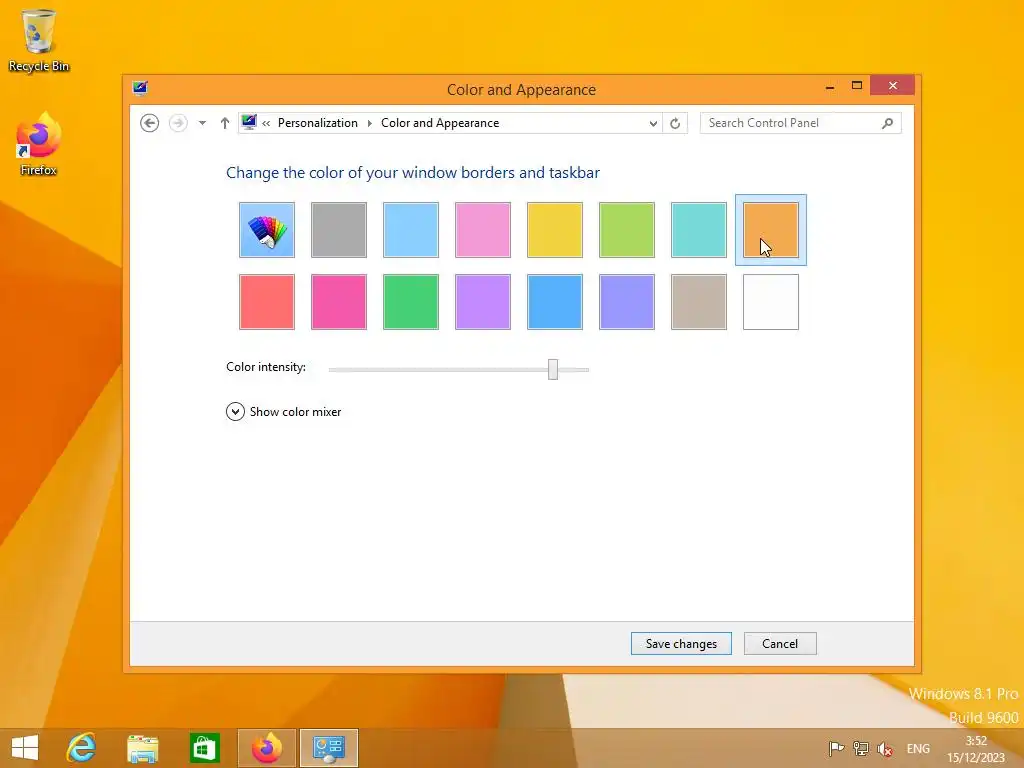Click the window title bar system icon
This screenshot has width=1024, height=768.
(140, 88)
